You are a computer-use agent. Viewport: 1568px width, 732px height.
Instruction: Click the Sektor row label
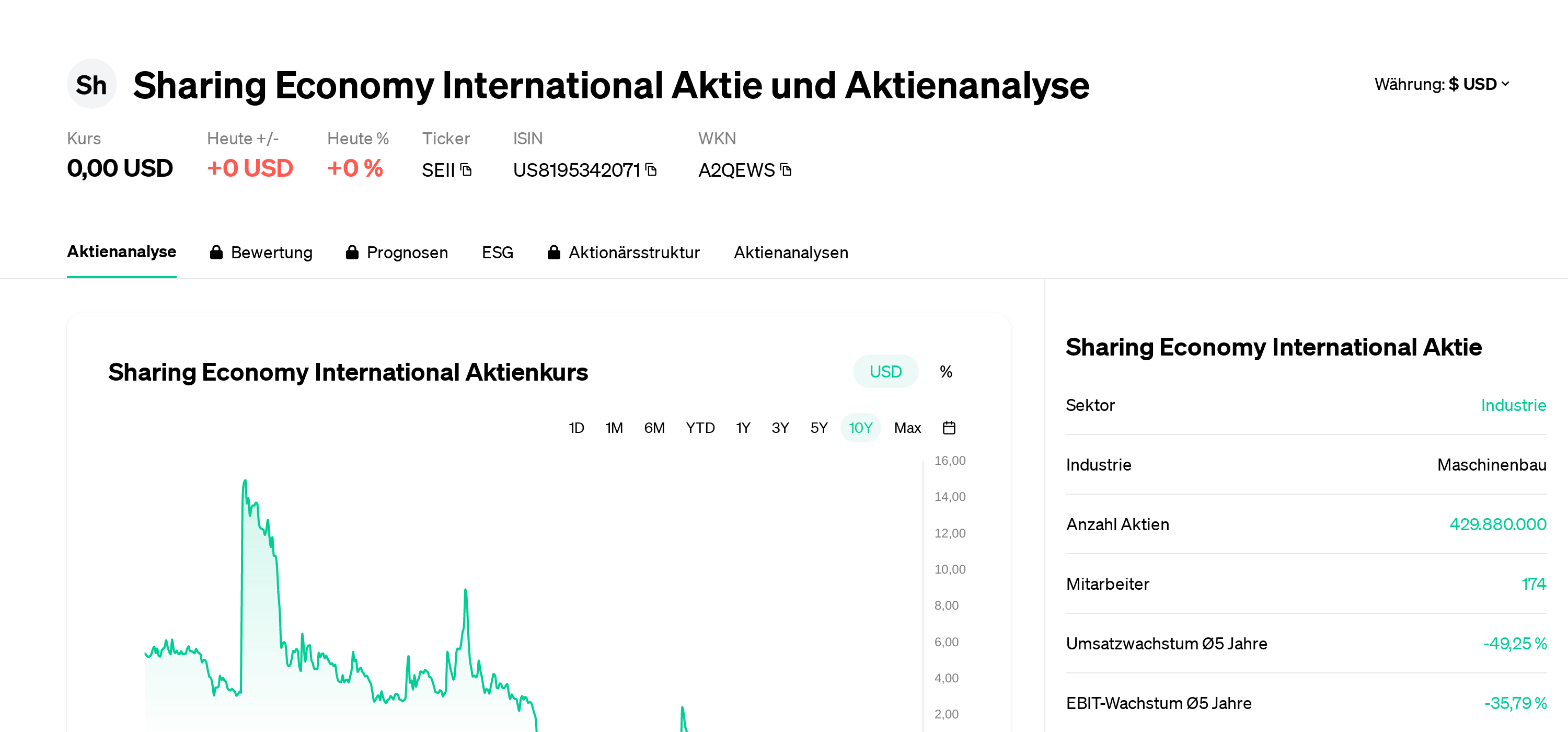pos(1090,405)
